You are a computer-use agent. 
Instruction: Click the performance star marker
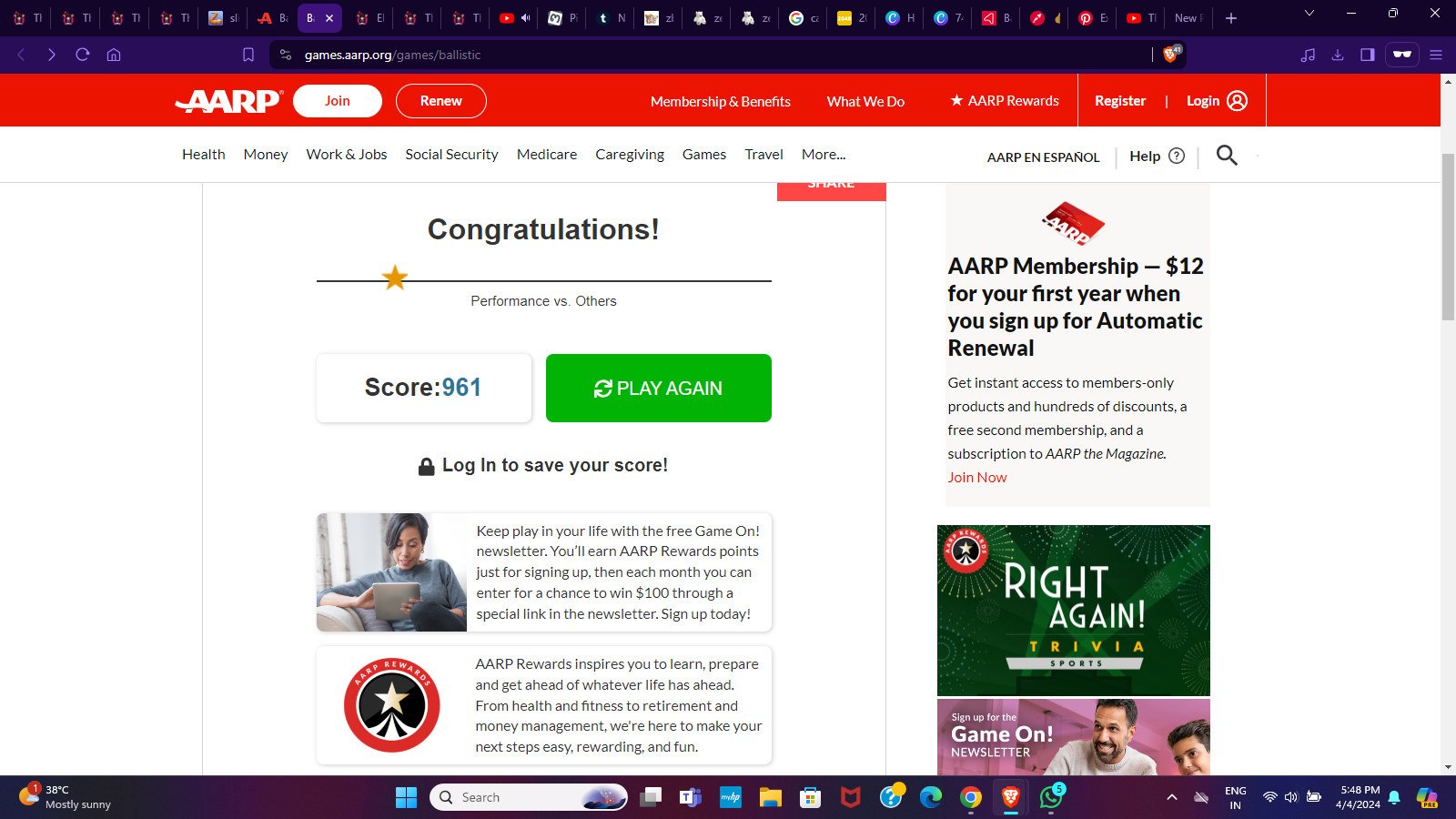pyautogui.click(x=395, y=278)
